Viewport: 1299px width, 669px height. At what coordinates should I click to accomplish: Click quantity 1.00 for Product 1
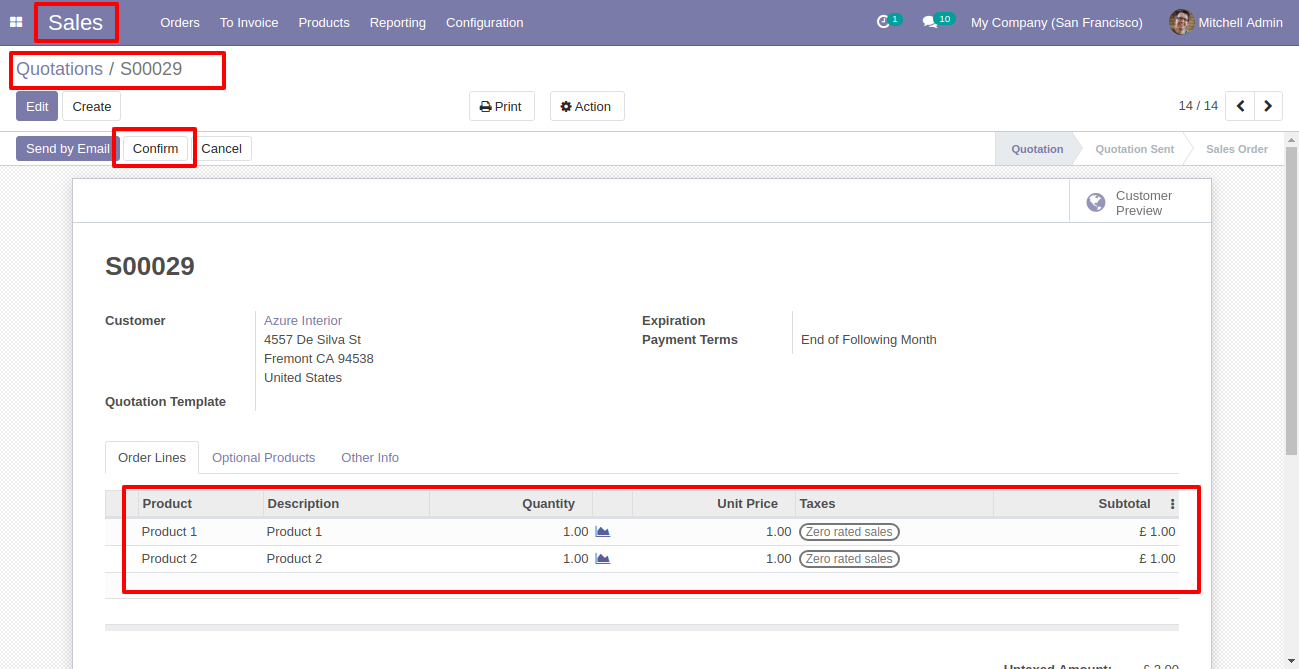[x=575, y=532]
